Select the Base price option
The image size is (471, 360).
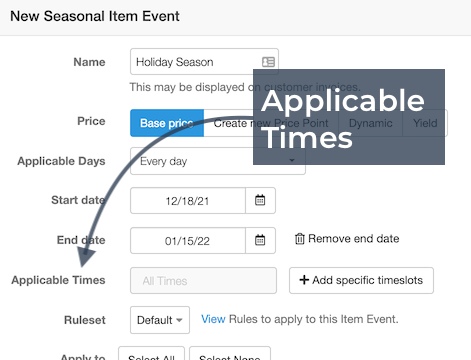pyautogui.click(x=167, y=123)
